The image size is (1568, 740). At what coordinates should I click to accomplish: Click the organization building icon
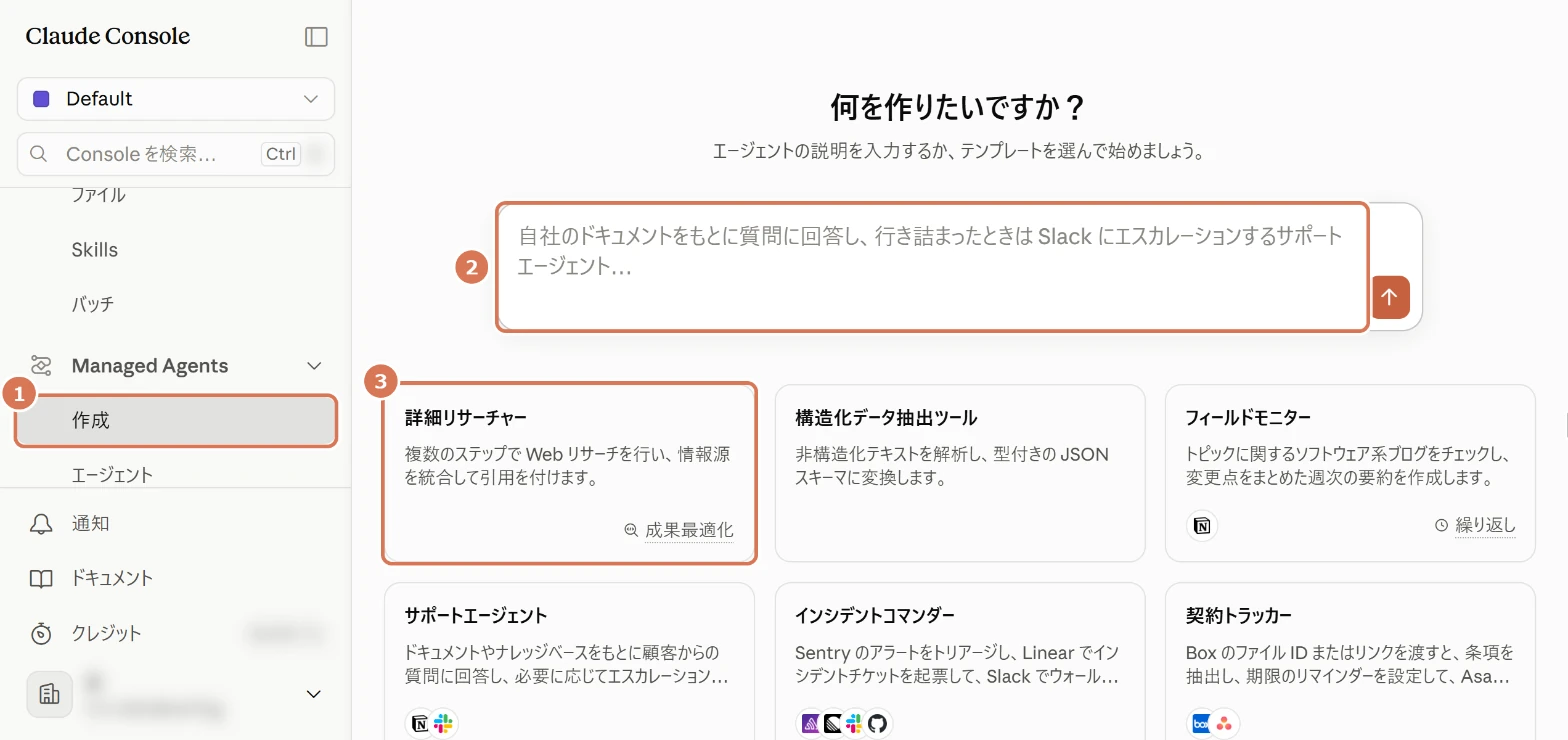click(49, 694)
